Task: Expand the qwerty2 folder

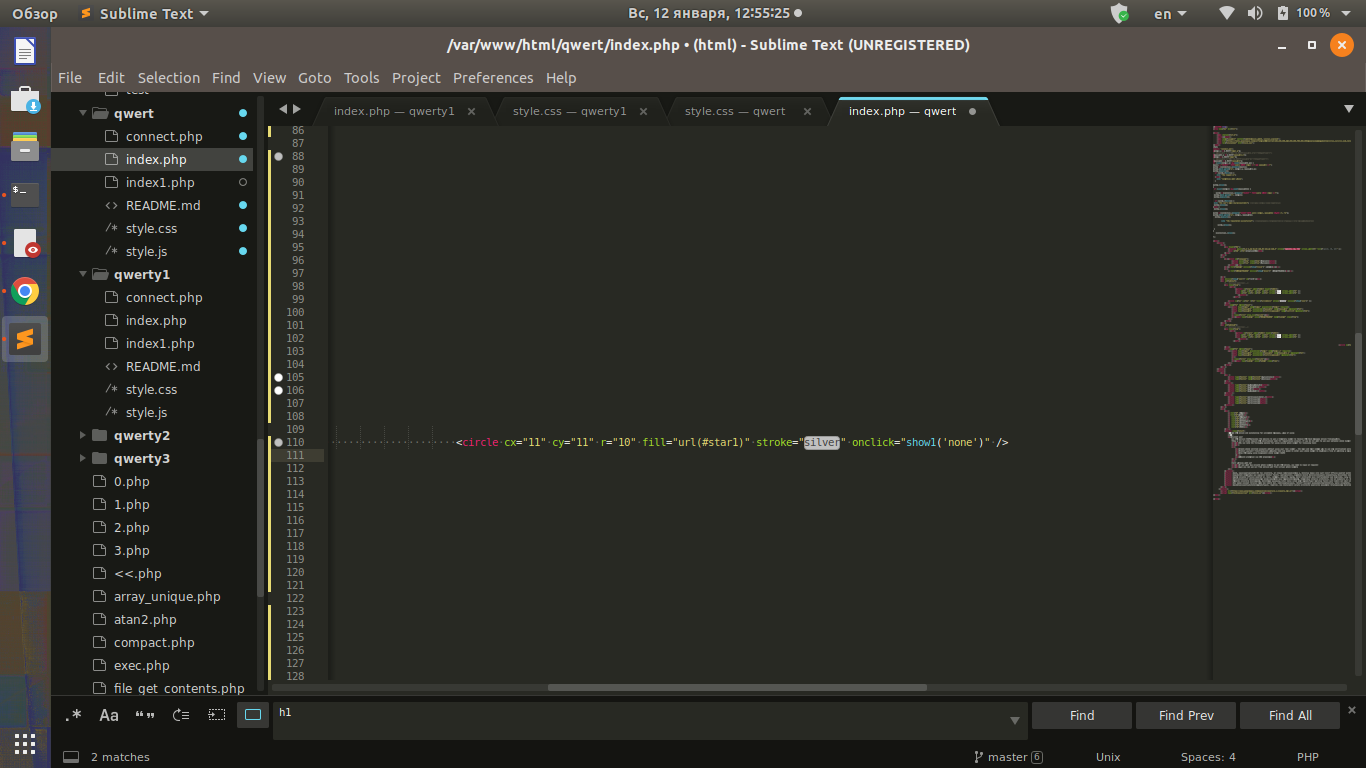Action: click(83, 436)
